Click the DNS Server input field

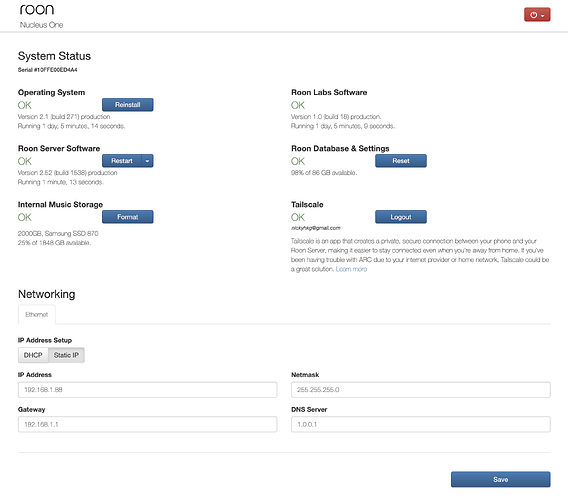pos(421,424)
